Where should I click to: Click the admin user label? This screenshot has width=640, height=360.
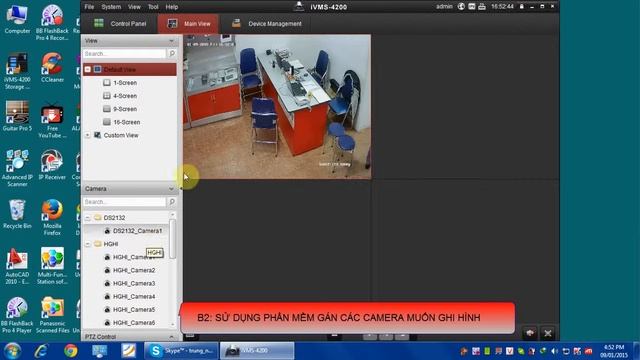[x=444, y=7]
